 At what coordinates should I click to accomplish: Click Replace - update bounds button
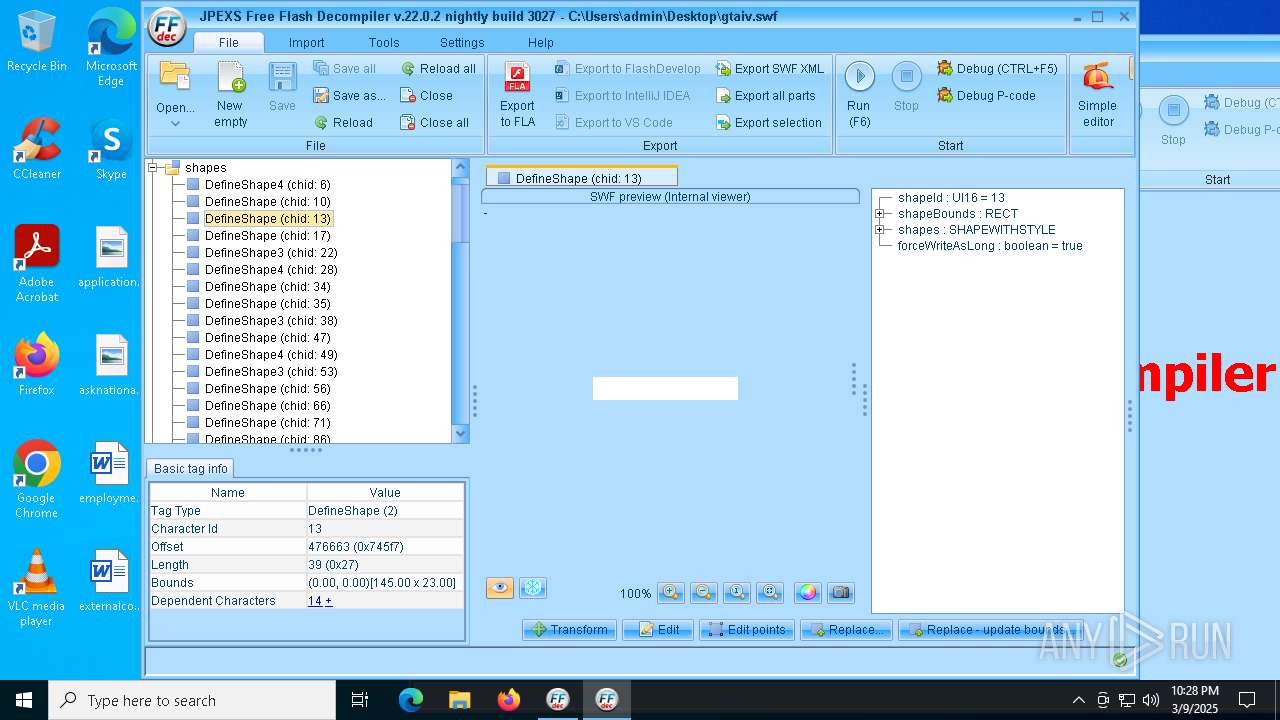click(x=990, y=629)
